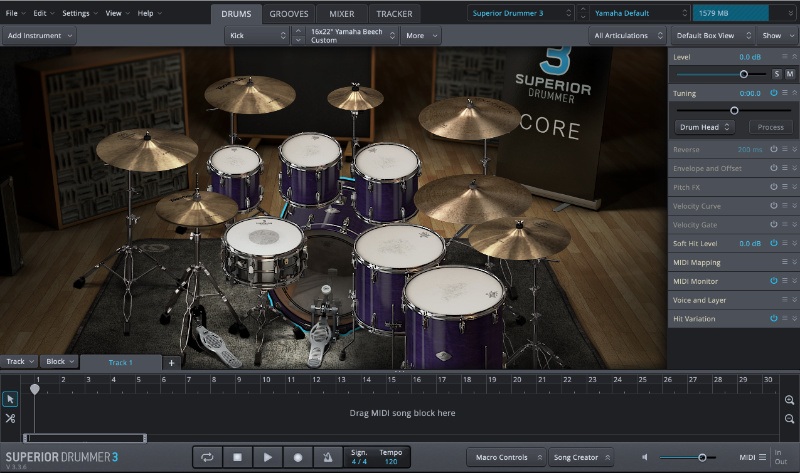This screenshot has width=800, height=473.
Task: Enable Envelope and Offset power switch
Action: 774,168
